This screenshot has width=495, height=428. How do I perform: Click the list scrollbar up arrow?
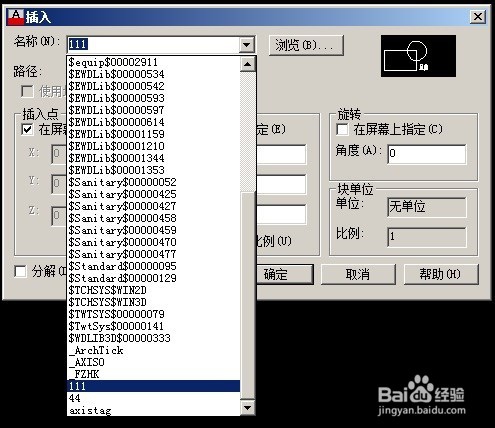248,64
